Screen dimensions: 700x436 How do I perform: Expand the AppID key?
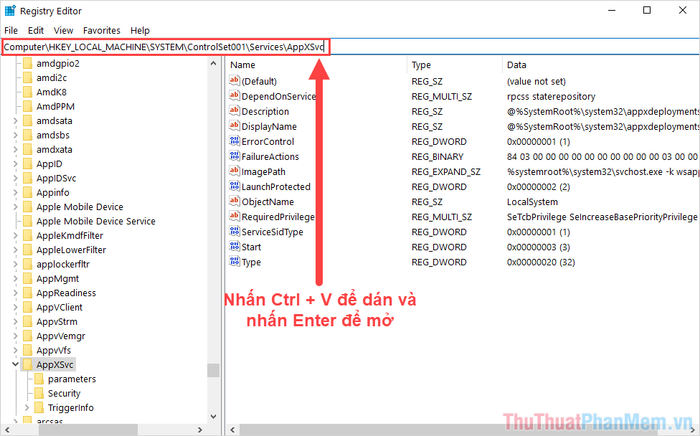coord(15,164)
